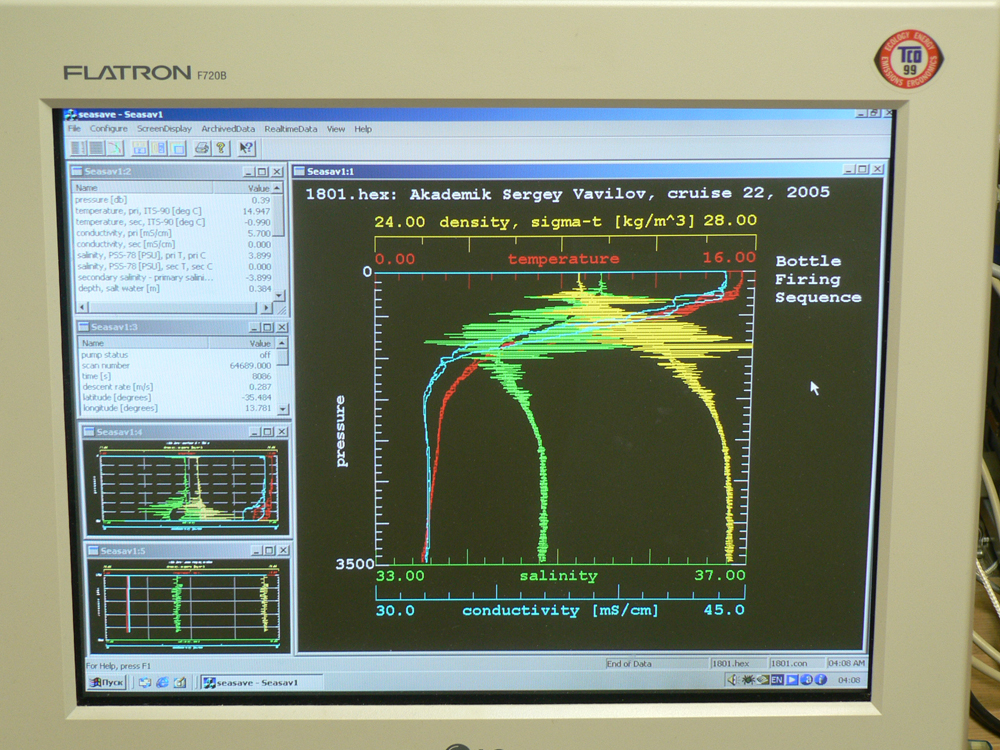
Task: Click the printer icon in the toolbar
Action: click(x=201, y=148)
